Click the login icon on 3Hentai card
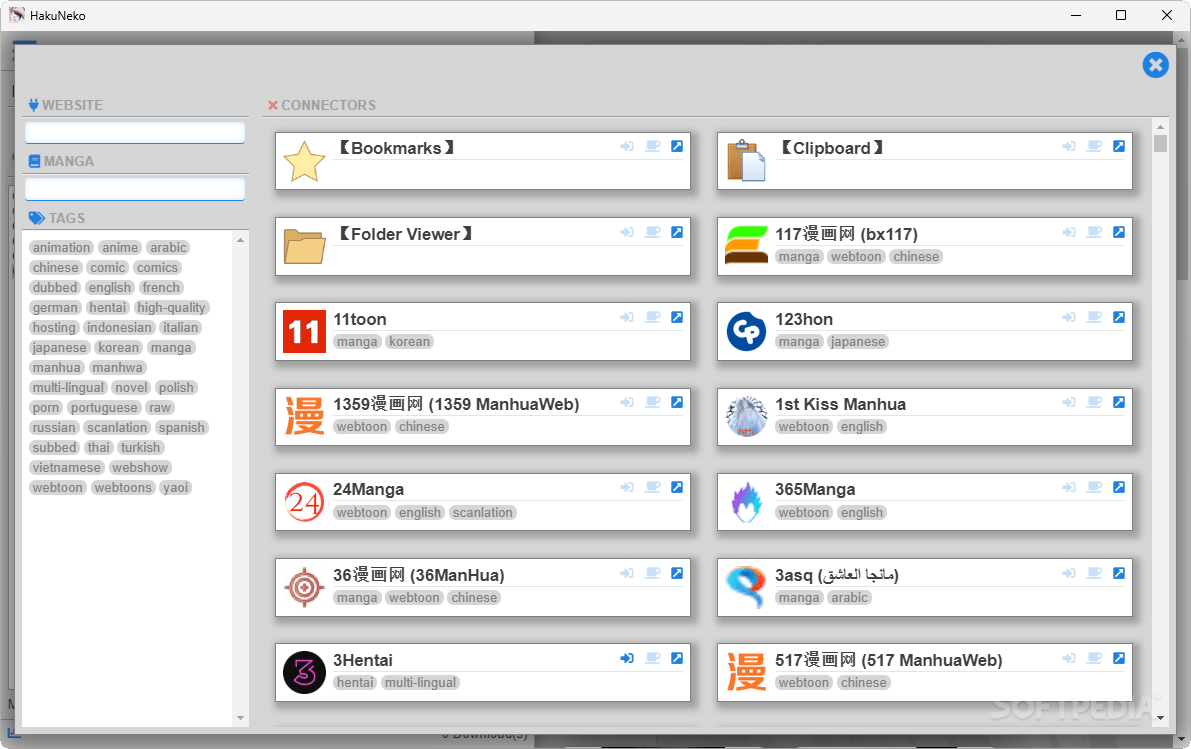The width and height of the screenshot is (1191, 749). pyautogui.click(x=627, y=658)
